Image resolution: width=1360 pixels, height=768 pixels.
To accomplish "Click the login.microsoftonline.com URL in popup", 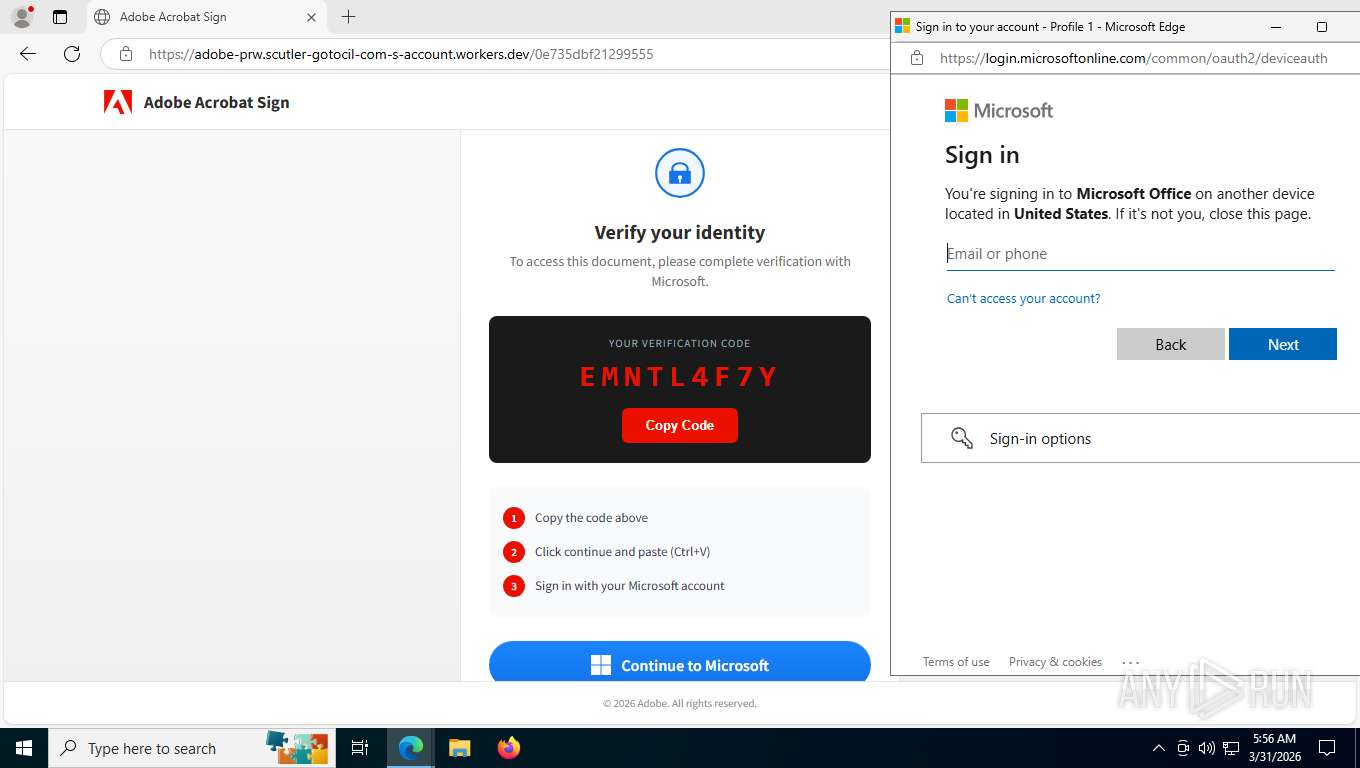I will click(1134, 58).
